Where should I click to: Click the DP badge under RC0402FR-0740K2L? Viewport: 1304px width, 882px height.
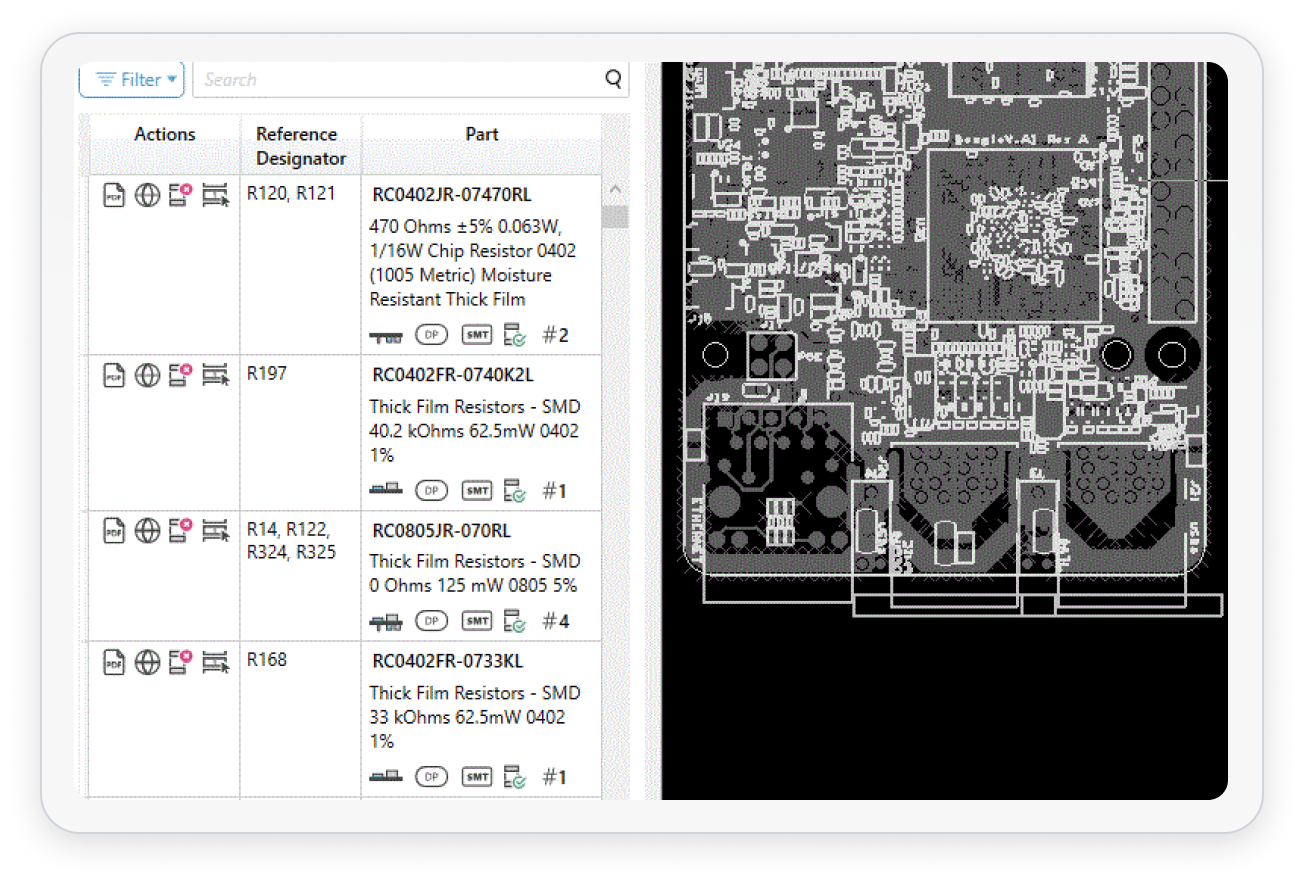[x=432, y=490]
